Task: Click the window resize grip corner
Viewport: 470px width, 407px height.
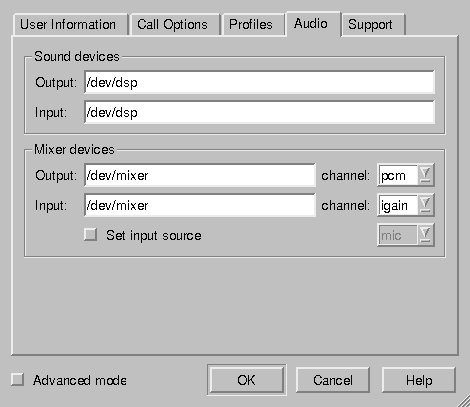Action: (x=463, y=400)
